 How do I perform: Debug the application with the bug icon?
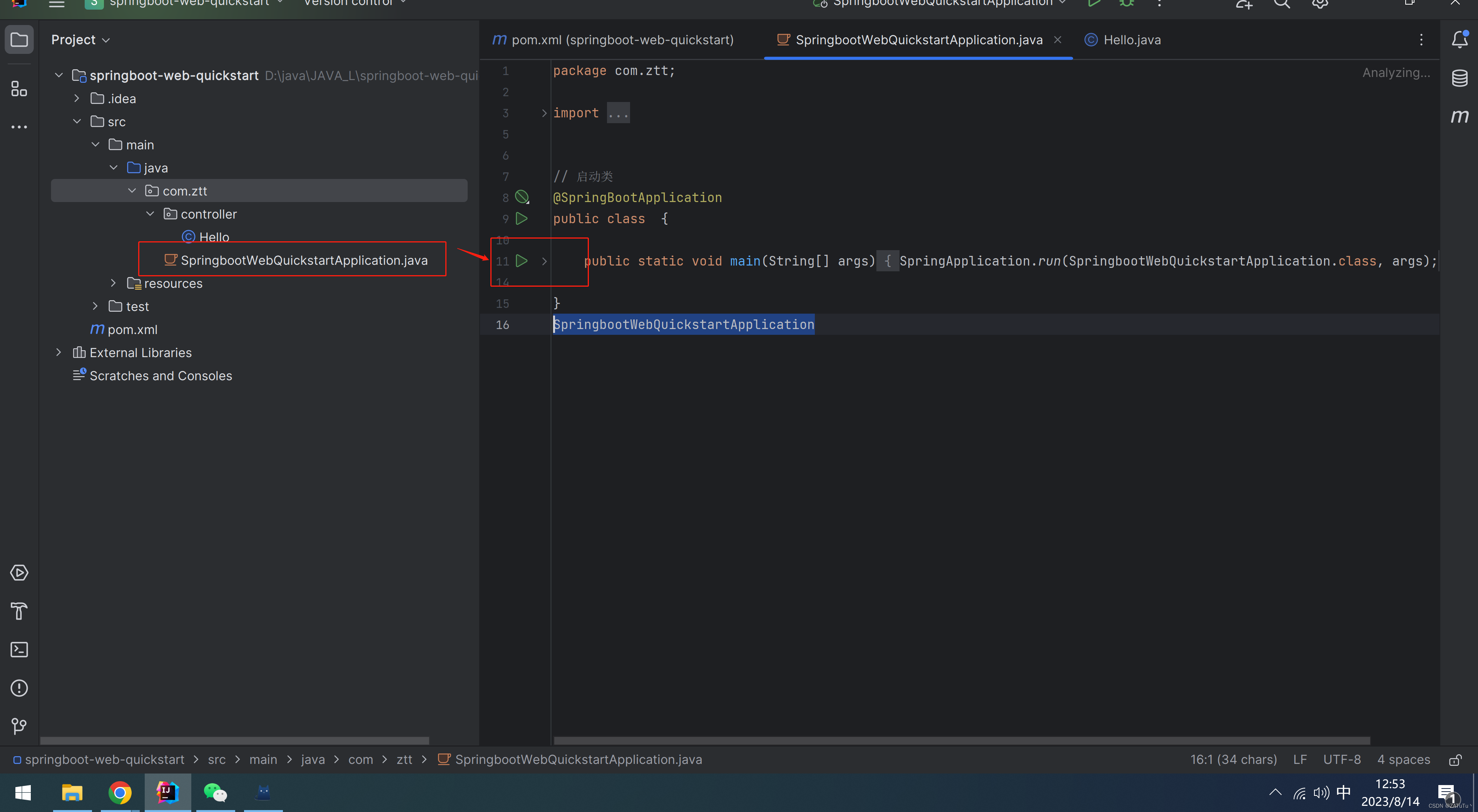[x=1126, y=3]
